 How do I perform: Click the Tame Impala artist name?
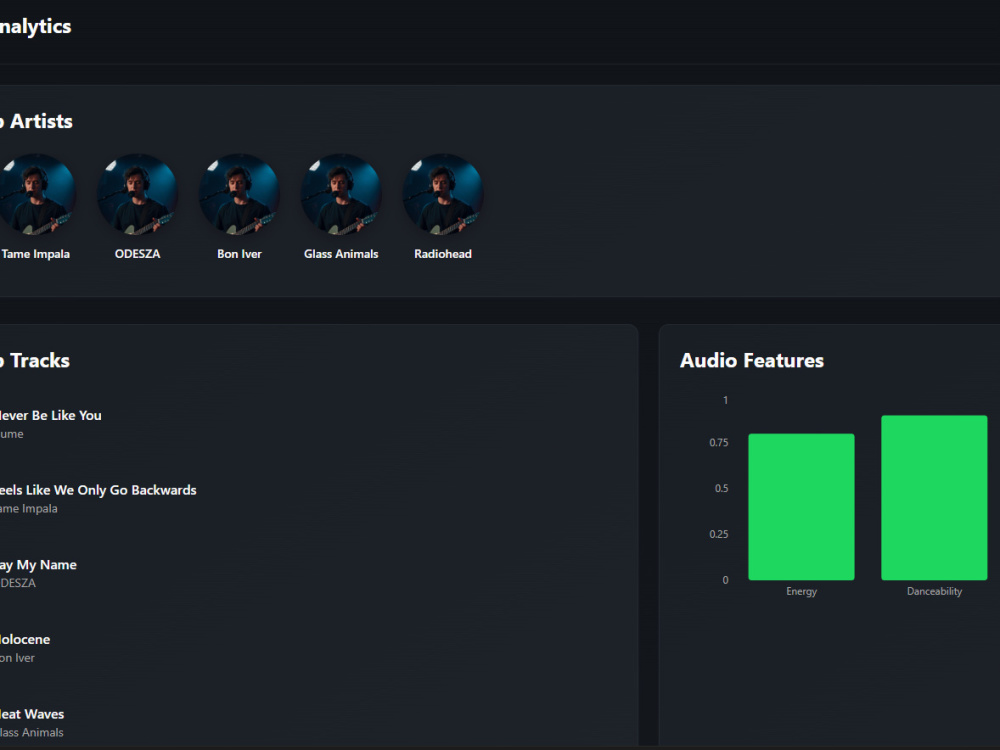[x=35, y=254]
